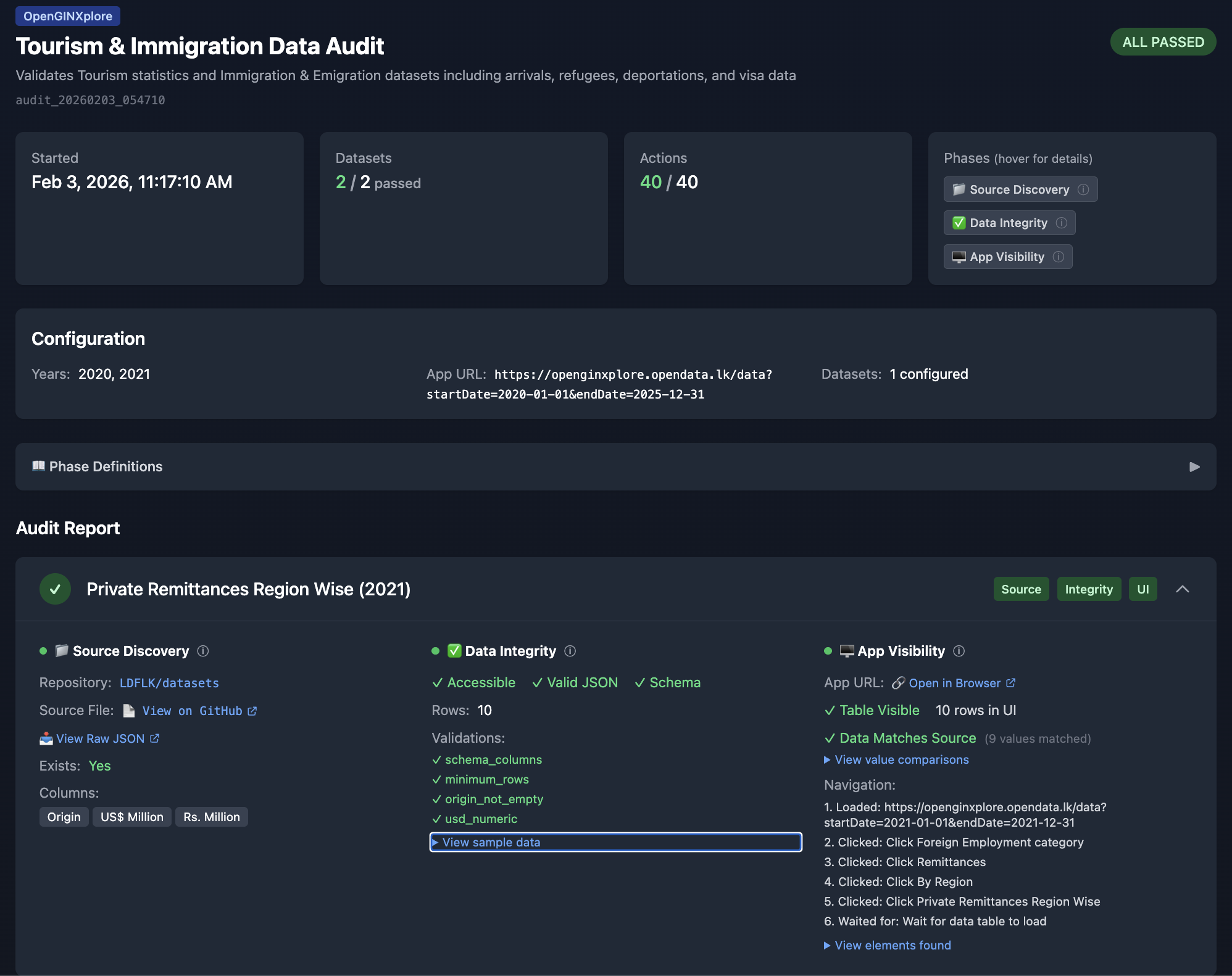
Task: Click View on GitHub
Action: (191, 711)
